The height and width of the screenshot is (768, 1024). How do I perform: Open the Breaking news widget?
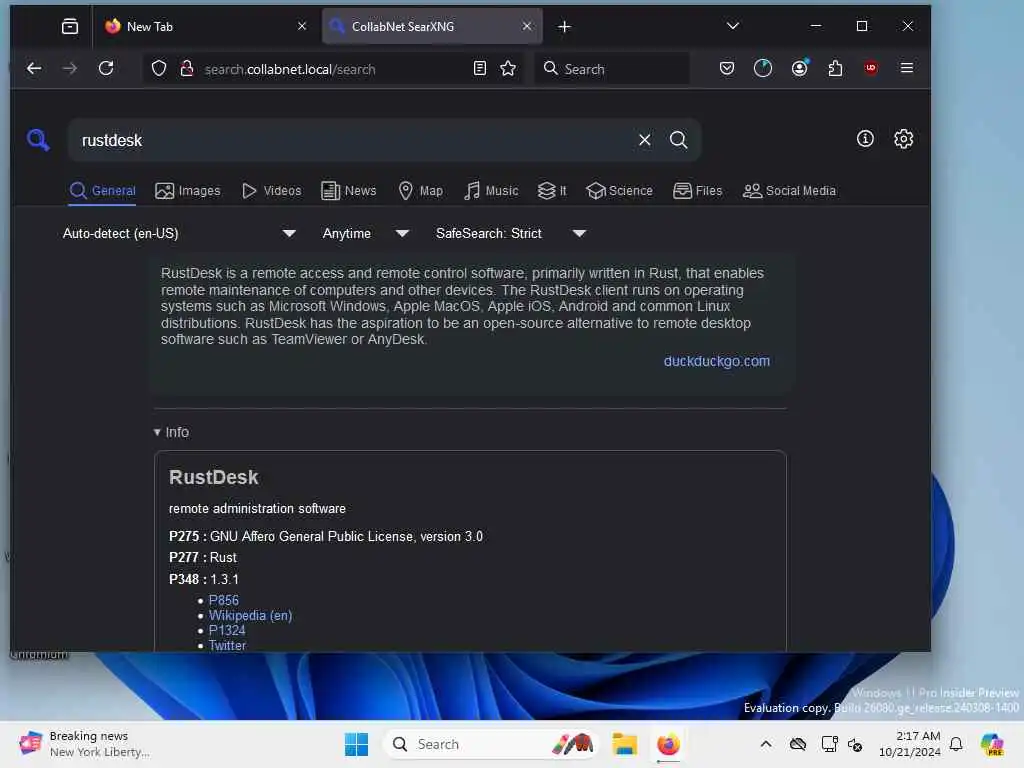[x=85, y=744]
